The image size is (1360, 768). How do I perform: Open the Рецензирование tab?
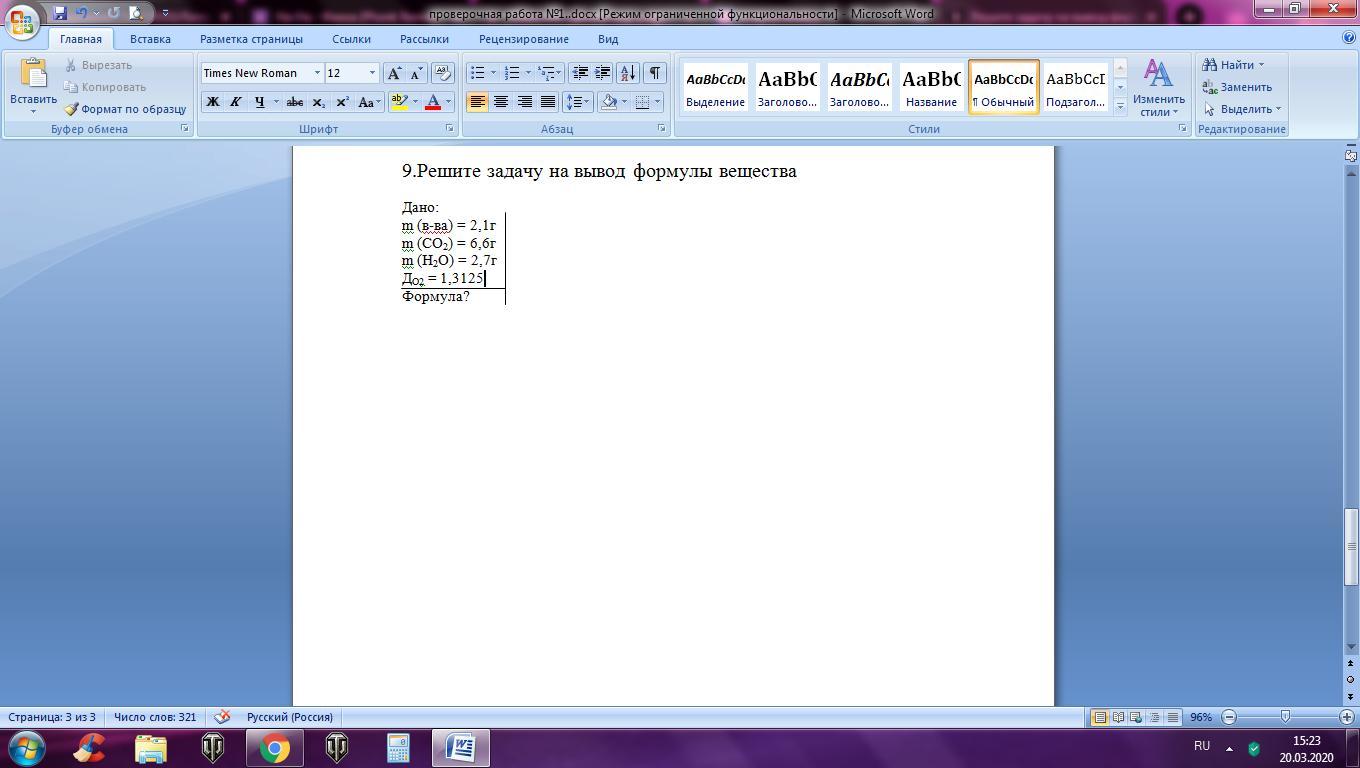point(523,39)
